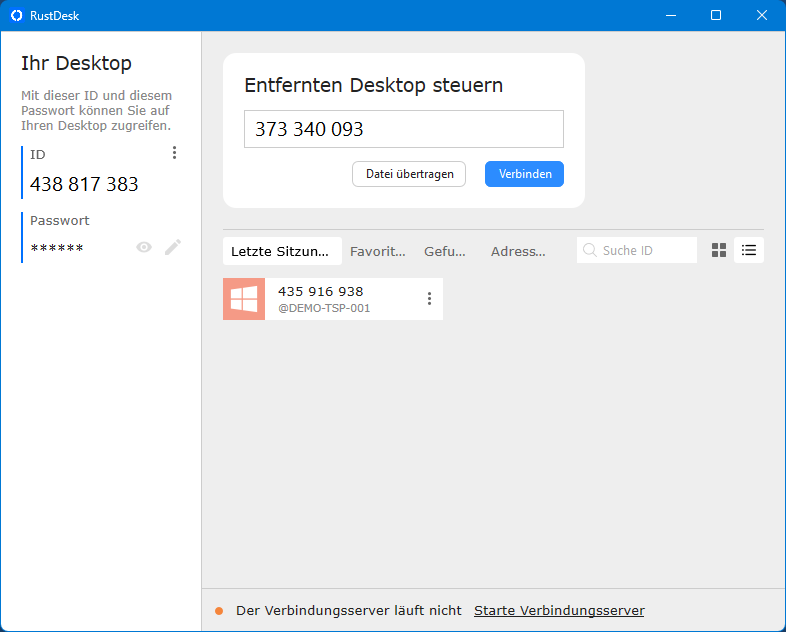Switch to grid view of sessions
Viewport: 786px width, 632px height.
tap(719, 250)
